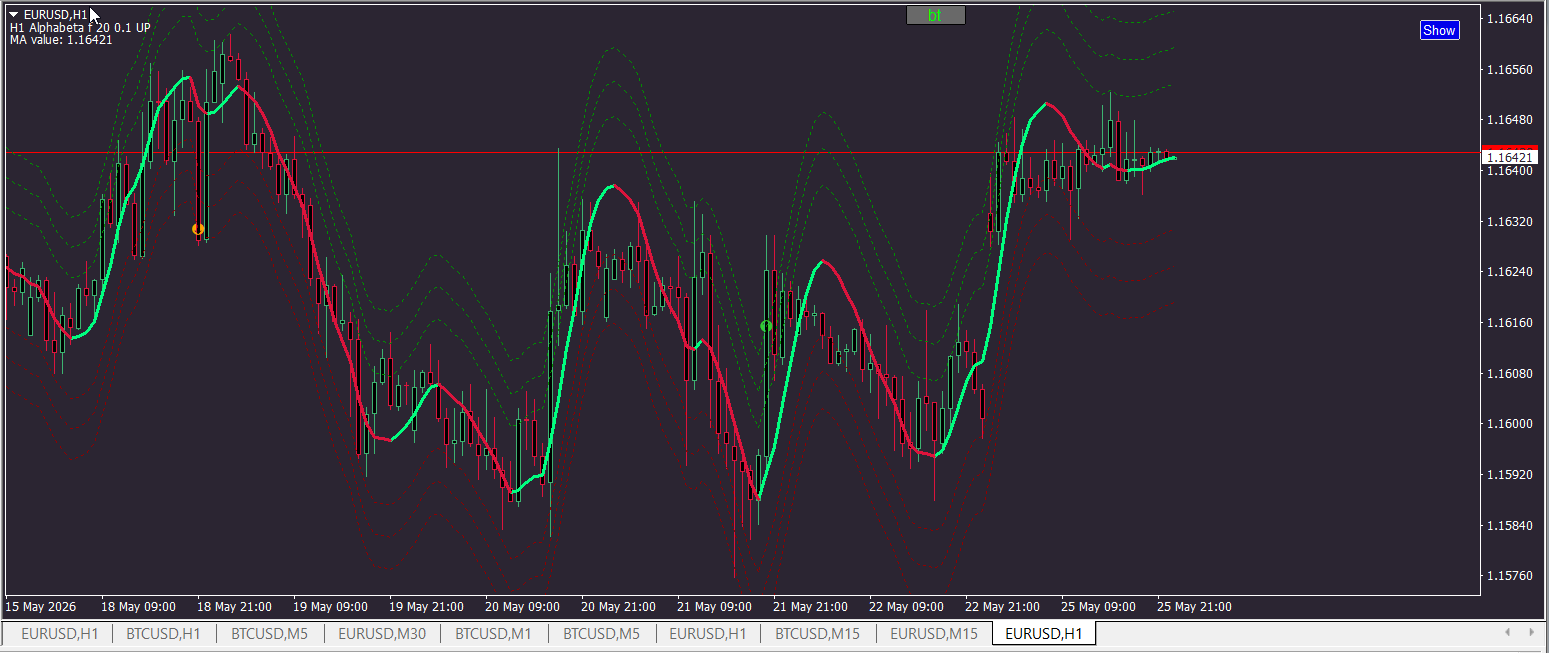Switch to the BTCUSD,M1 tab
The height and width of the screenshot is (653, 1549).
click(494, 633)
